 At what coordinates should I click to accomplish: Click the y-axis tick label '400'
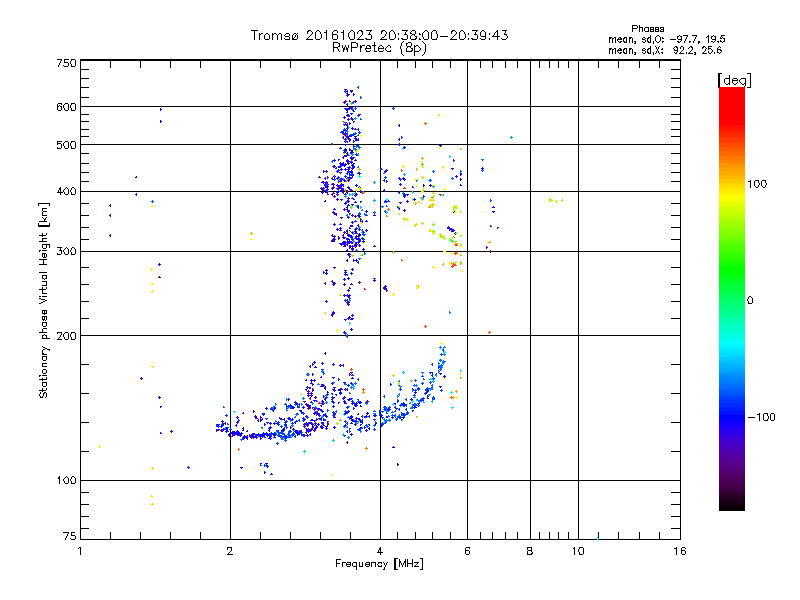pos(66,191)
